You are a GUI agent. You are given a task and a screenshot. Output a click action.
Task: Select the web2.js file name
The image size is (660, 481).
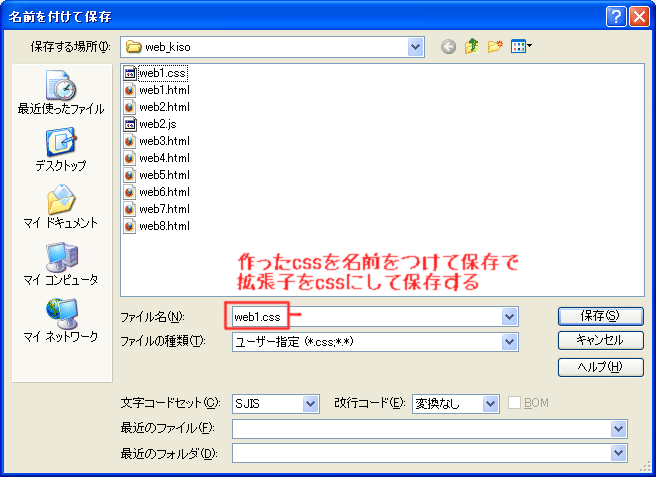point(158,124)
